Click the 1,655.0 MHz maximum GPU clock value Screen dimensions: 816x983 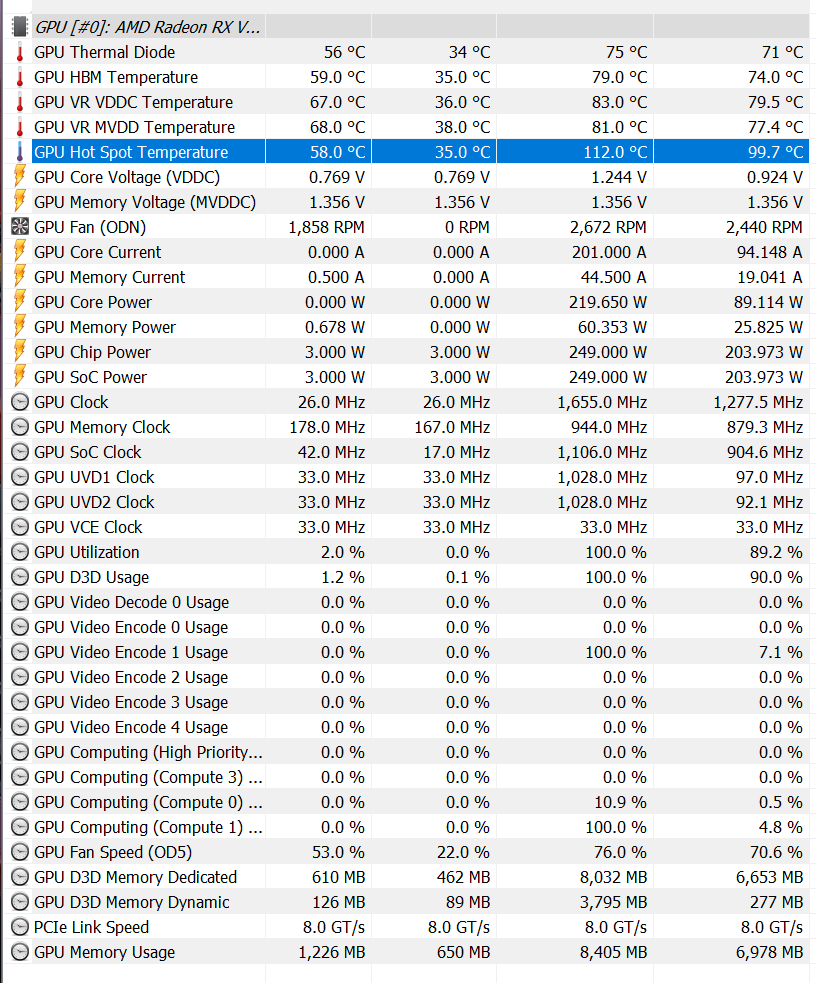tap(602, 402)
